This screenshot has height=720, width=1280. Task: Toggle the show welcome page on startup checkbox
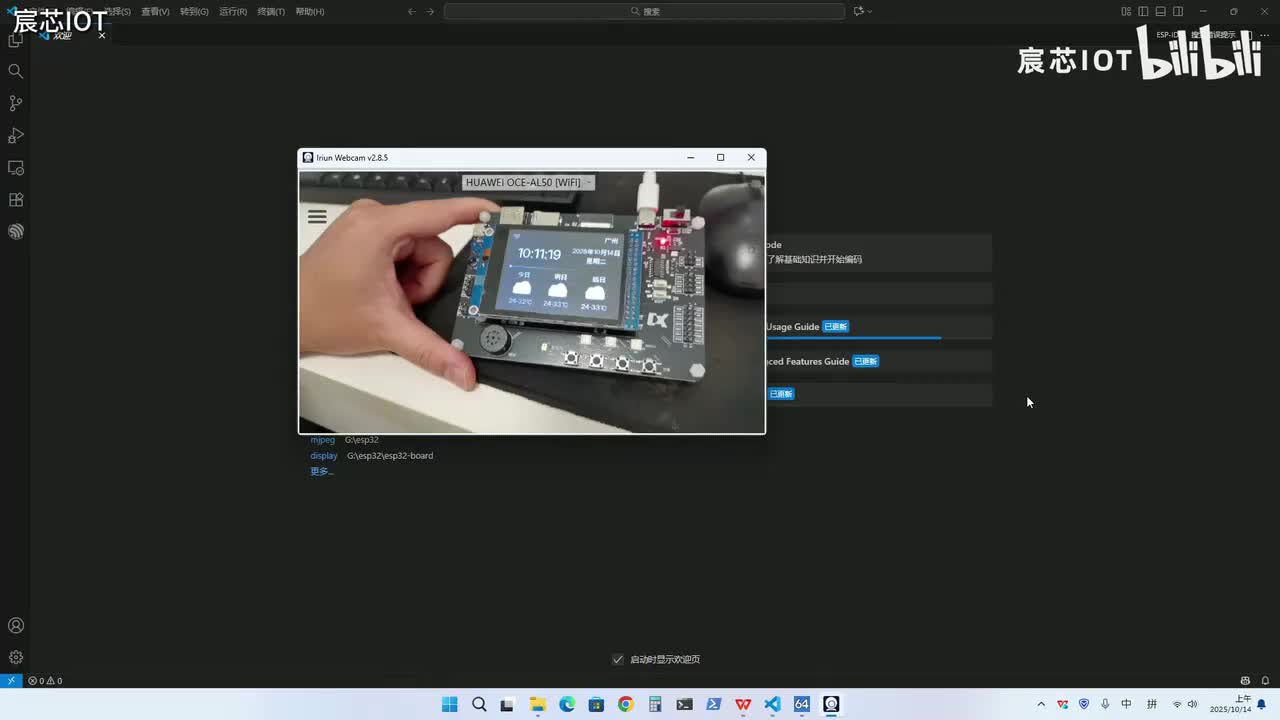tap(618, 659)
